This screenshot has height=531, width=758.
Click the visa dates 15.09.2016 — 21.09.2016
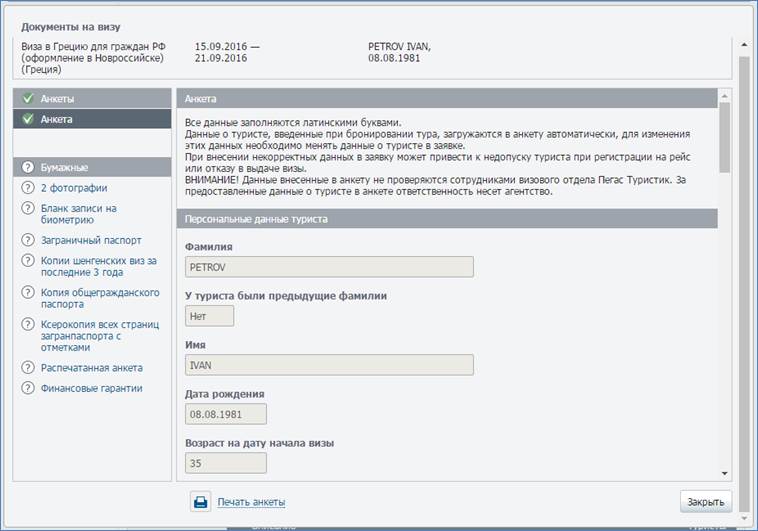point(227,52)
